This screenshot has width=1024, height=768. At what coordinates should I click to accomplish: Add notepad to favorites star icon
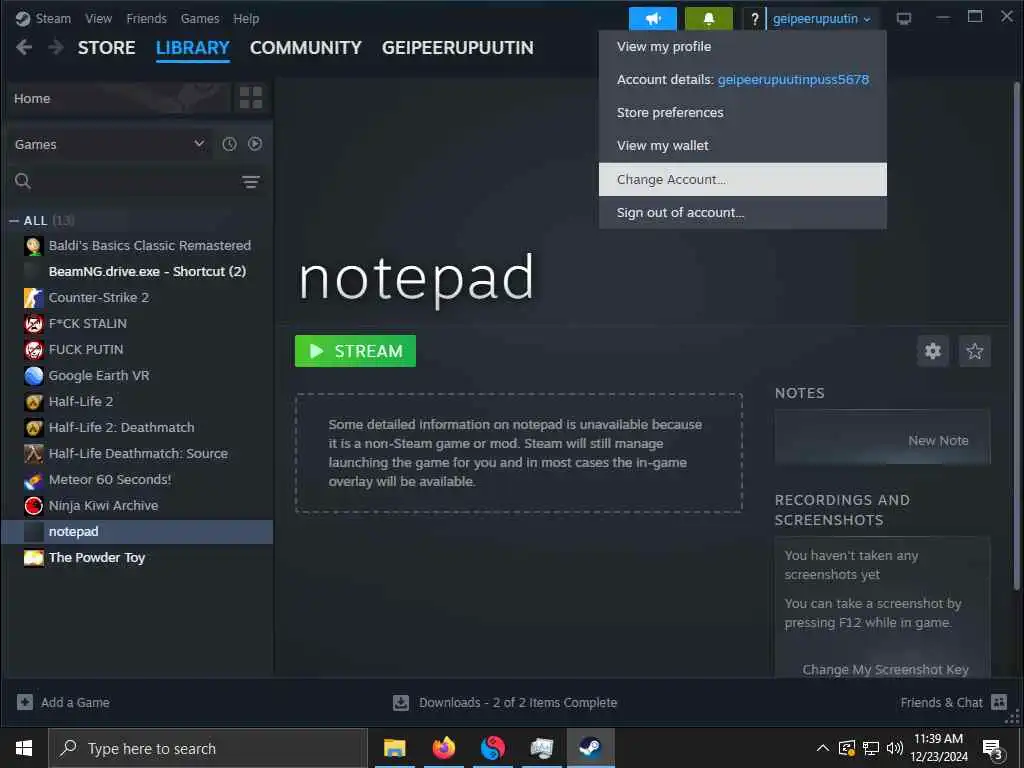coord(974,351)
